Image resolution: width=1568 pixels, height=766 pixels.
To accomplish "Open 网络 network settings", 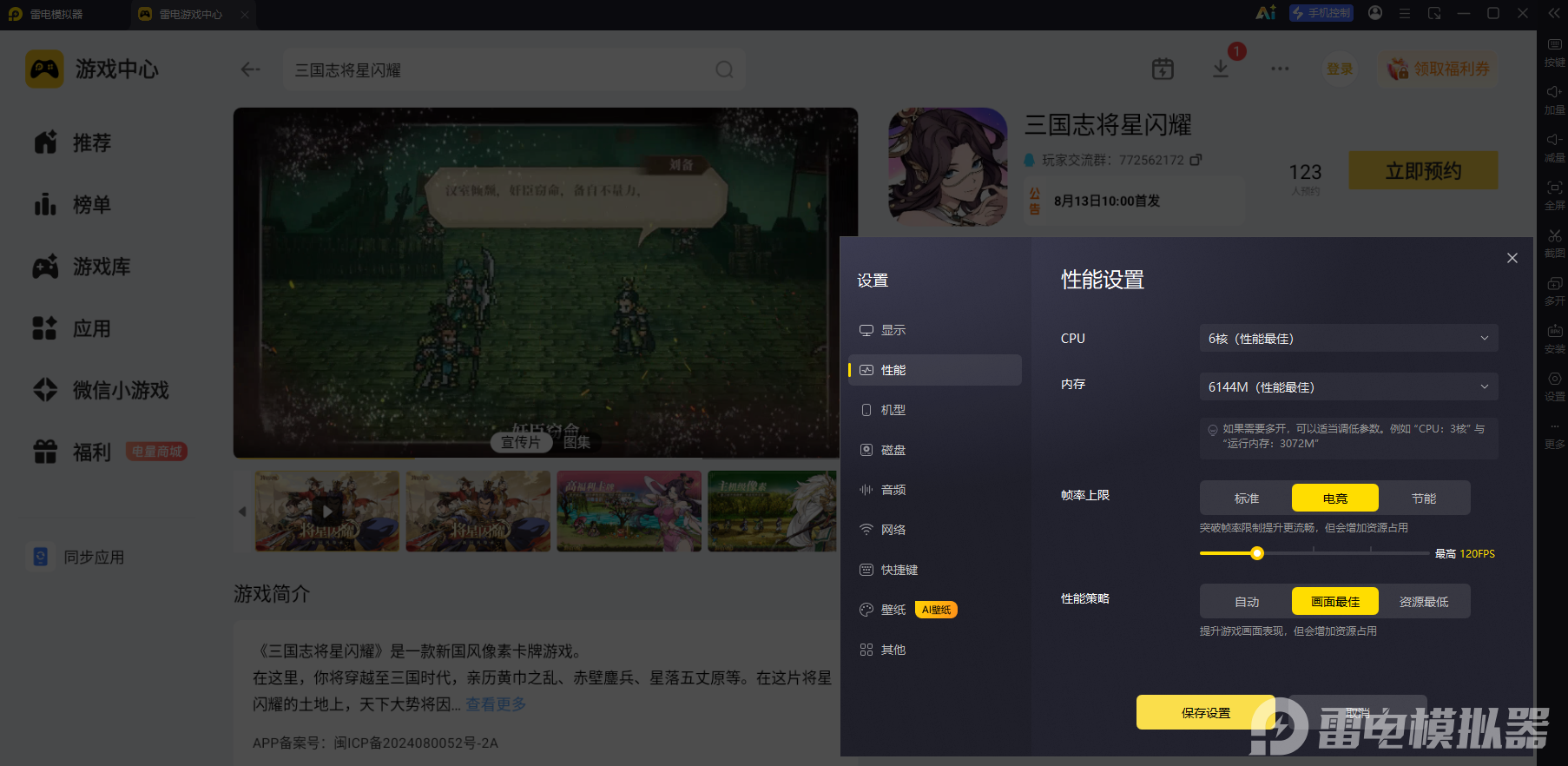I will (935, 530).
